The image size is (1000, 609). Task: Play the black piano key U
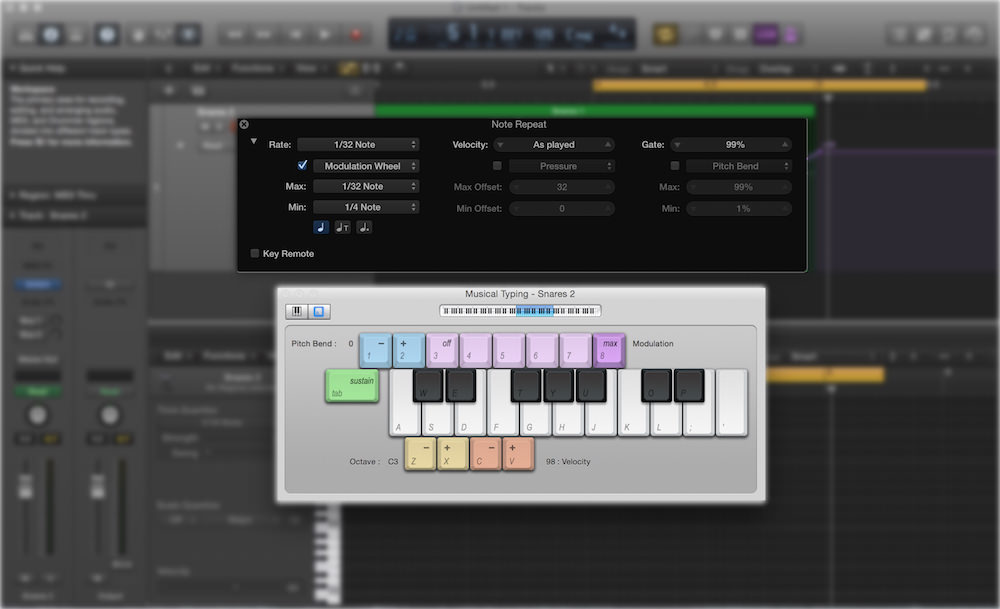tap(591, 385)
